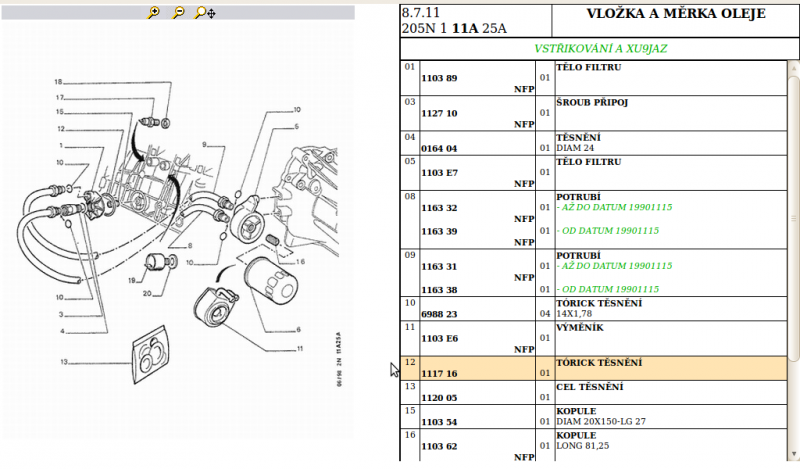Click the zoom in magnifier icon
The image size is (800, 469).
click(x=153, y=13)
